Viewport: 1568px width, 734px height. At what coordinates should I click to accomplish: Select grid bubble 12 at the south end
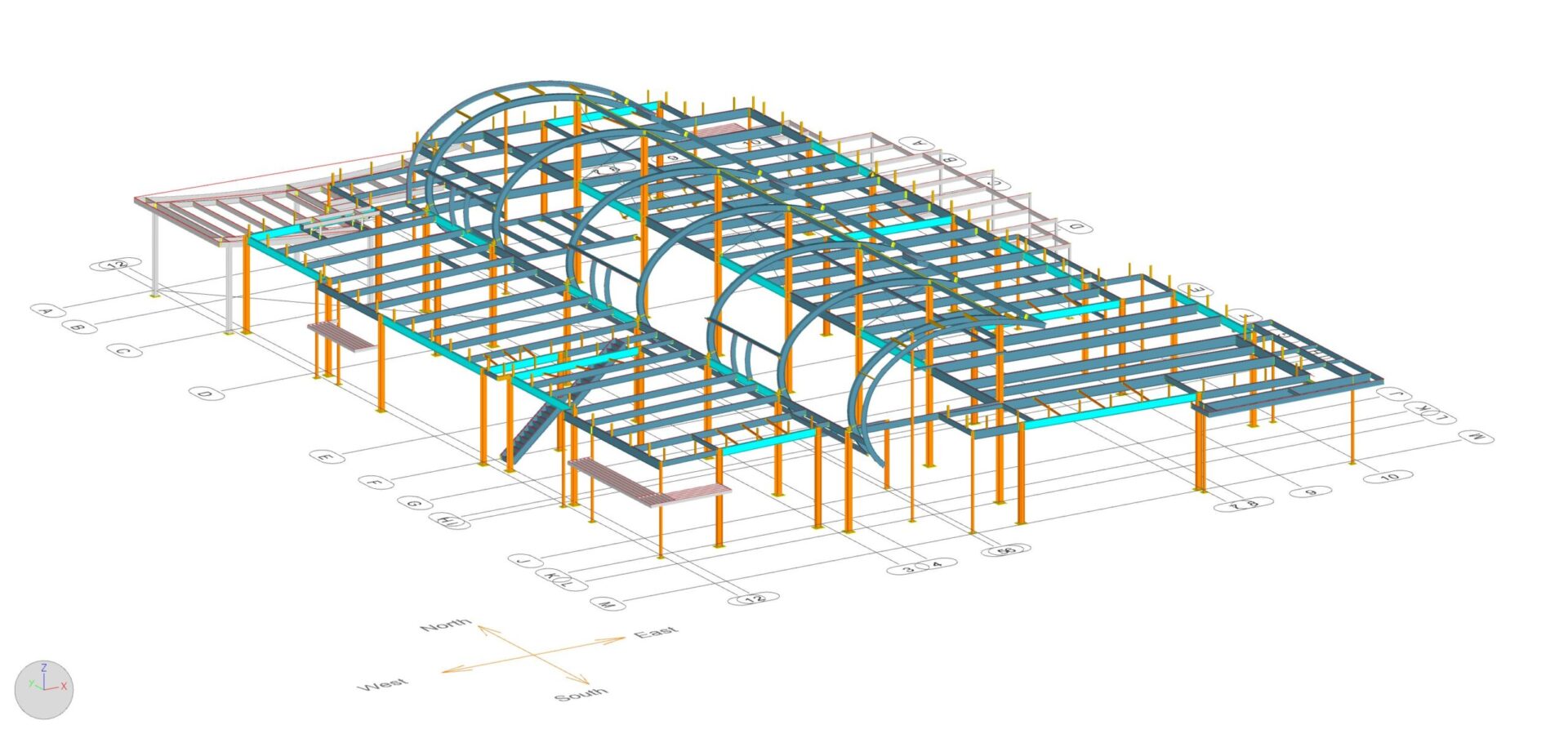pos(754,598)
